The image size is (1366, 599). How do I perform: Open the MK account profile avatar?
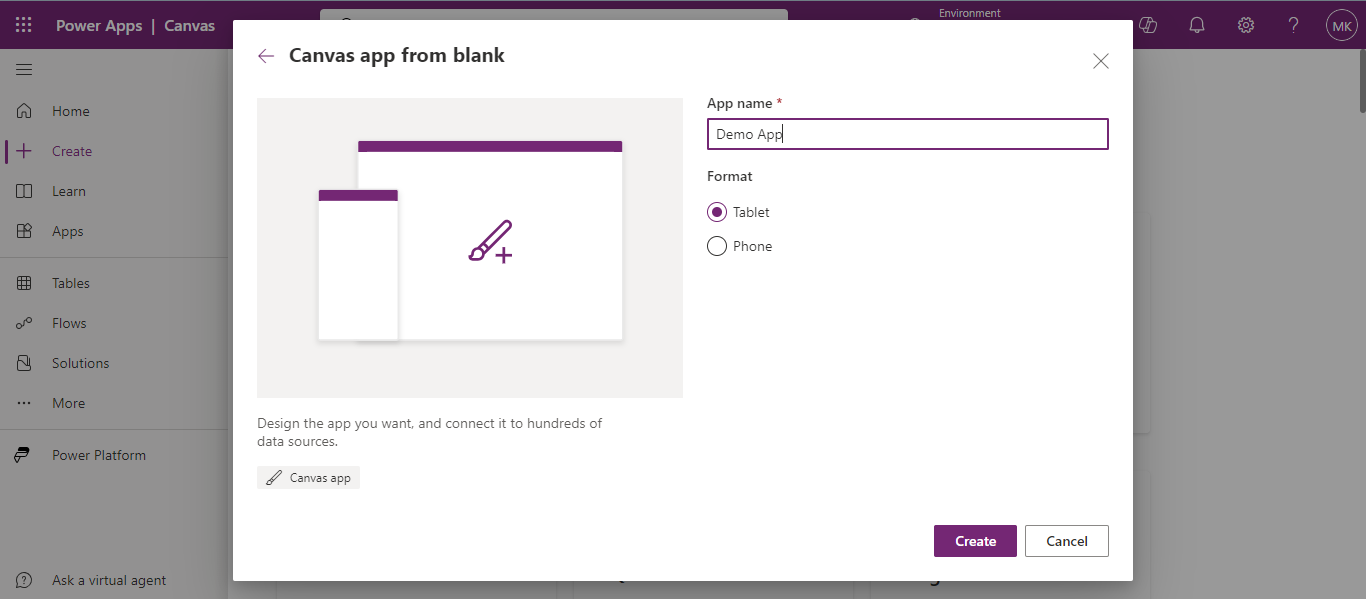pyautogui.click(x=1341, y=26)
